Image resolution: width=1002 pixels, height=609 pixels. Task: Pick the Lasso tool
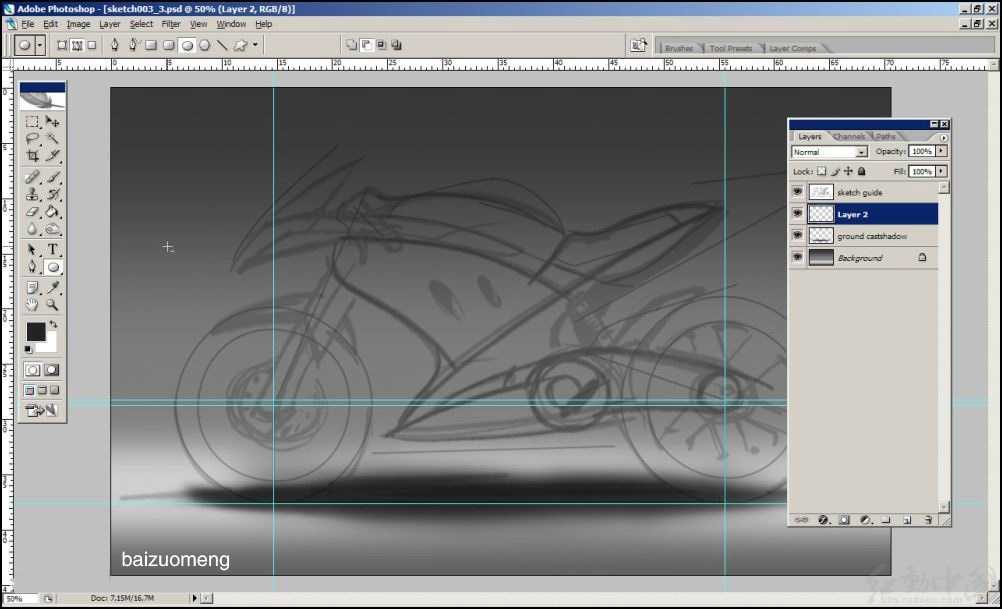coord(33,139)
